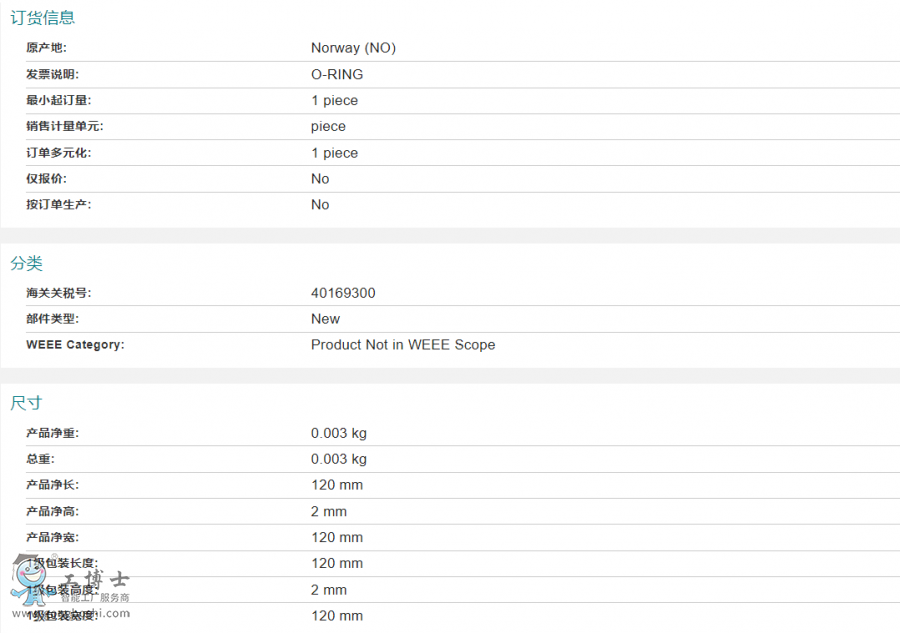Click the 尺寸 section header
This screenshot has height=633, width=900.
pyautogui.click(x=26, y=403)
